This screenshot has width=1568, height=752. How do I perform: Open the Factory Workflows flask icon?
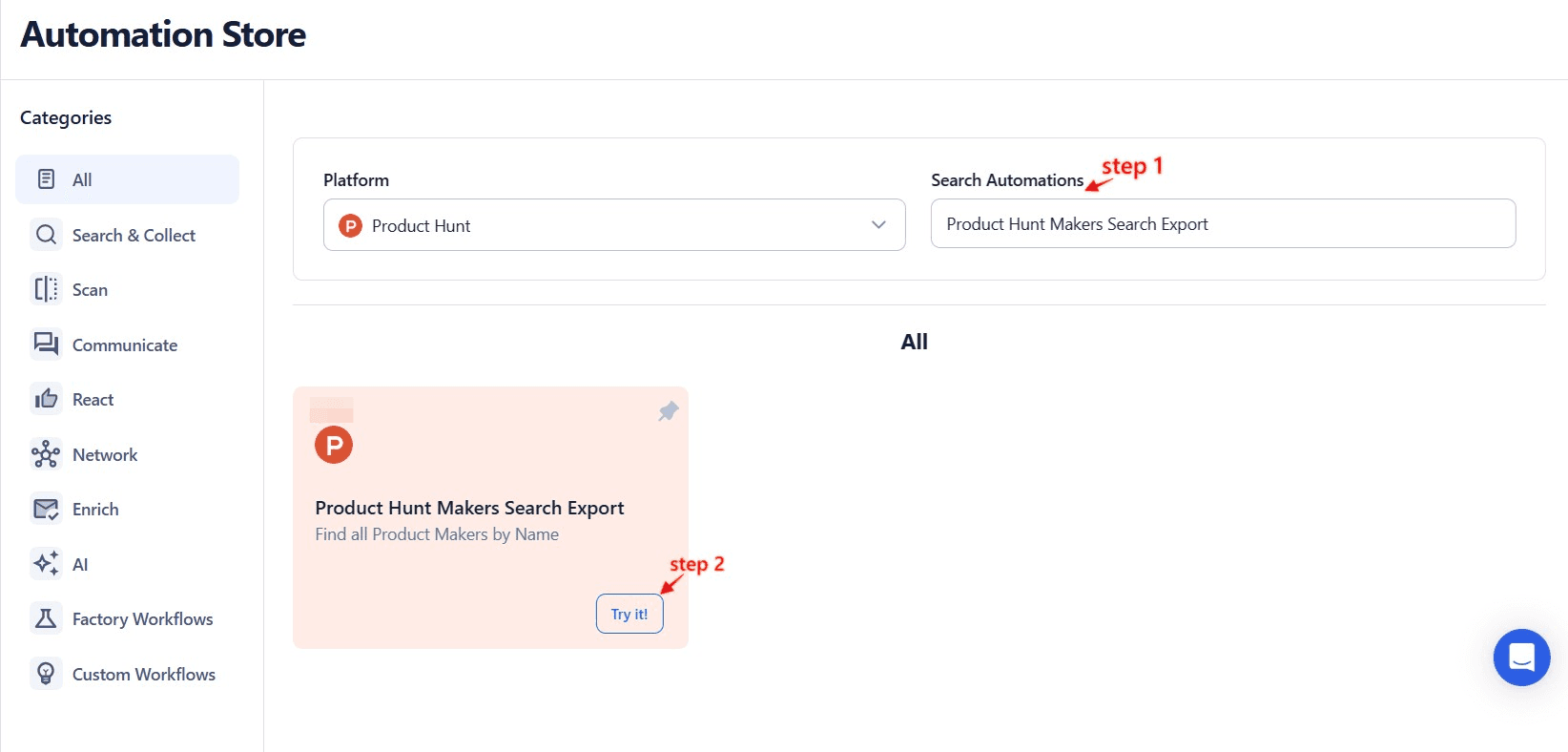46,618
